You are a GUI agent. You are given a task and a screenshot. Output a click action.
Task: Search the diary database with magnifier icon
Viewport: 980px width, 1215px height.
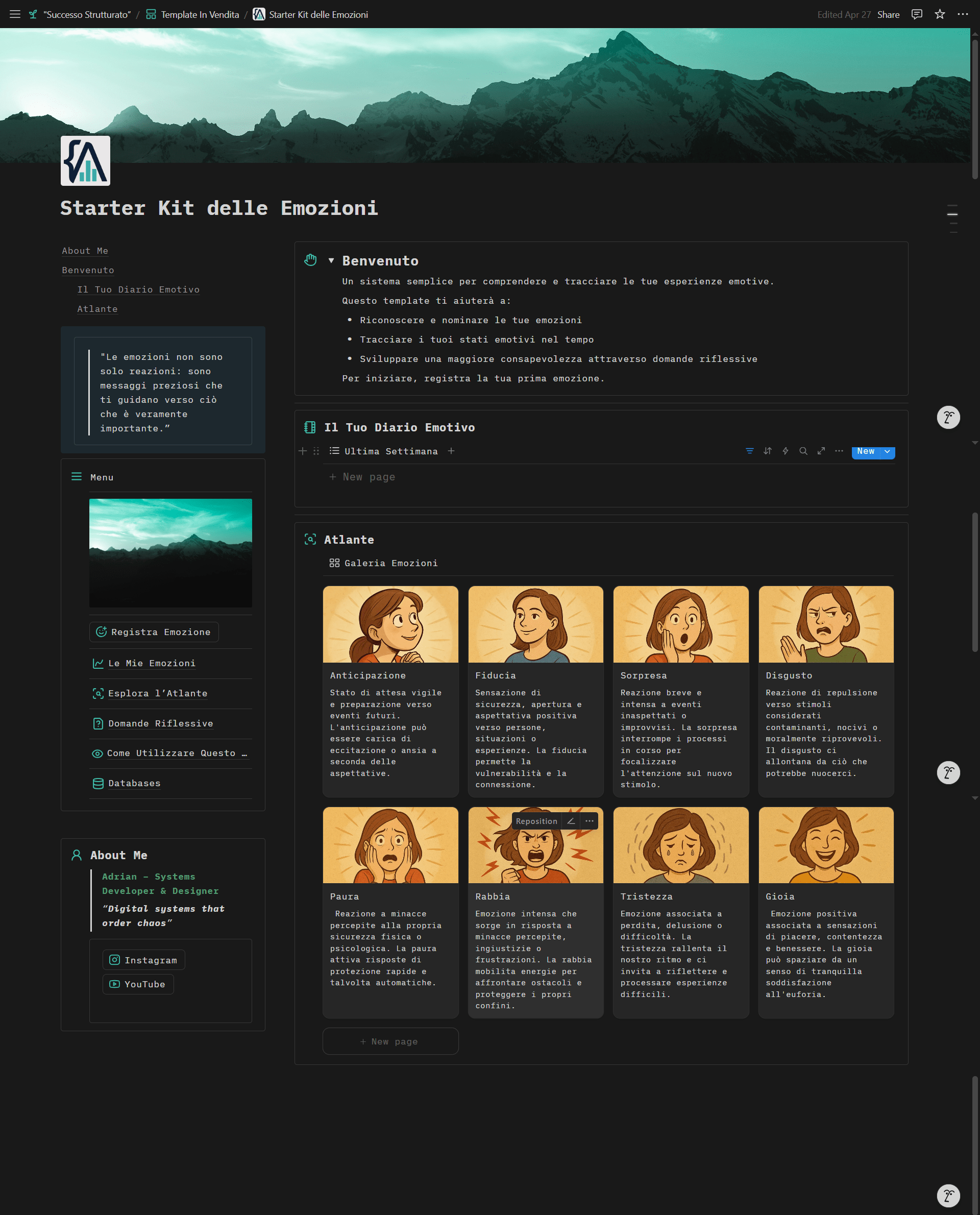tap(803, 451)
